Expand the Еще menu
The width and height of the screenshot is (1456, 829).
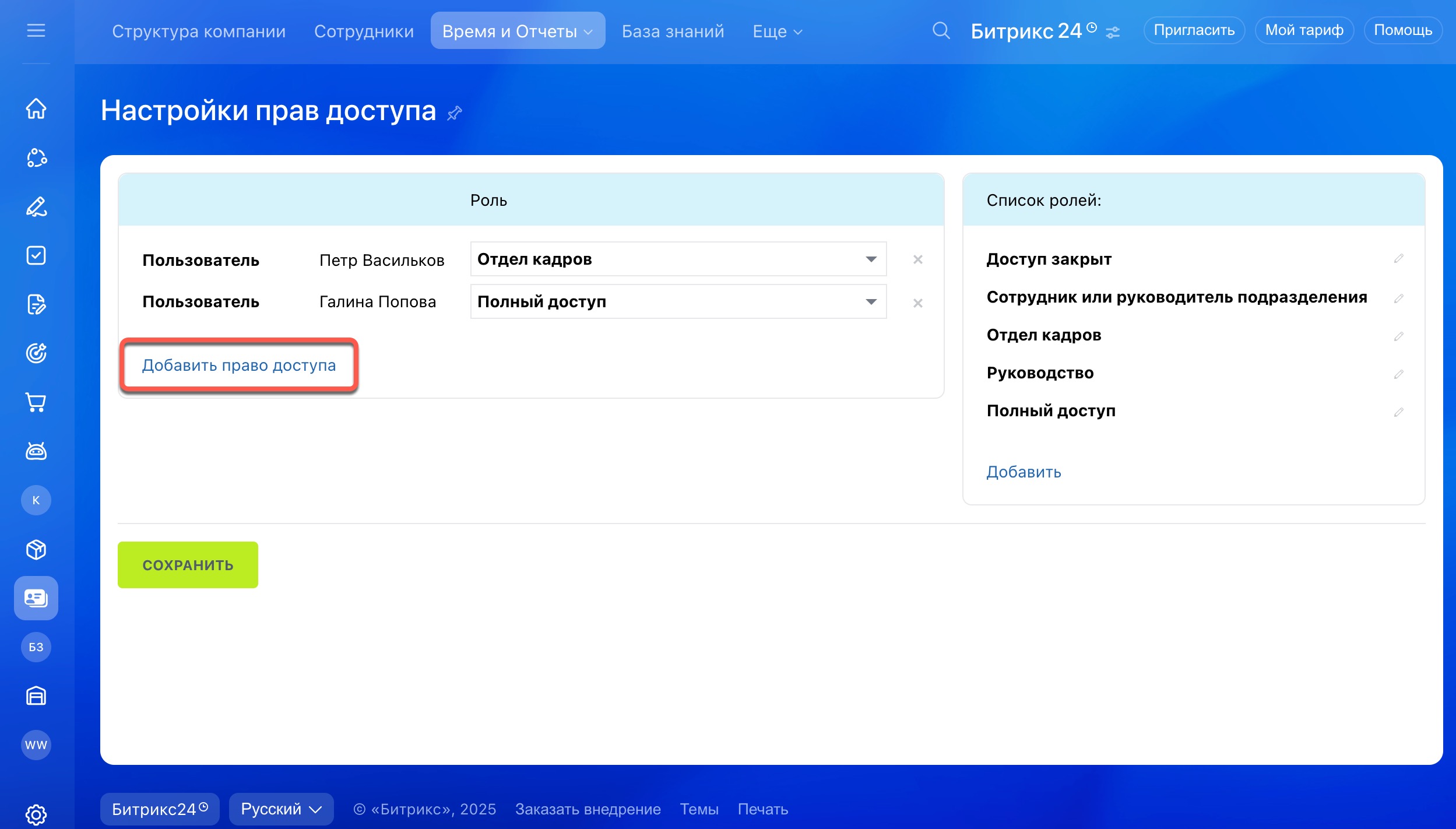pos(778,31)
